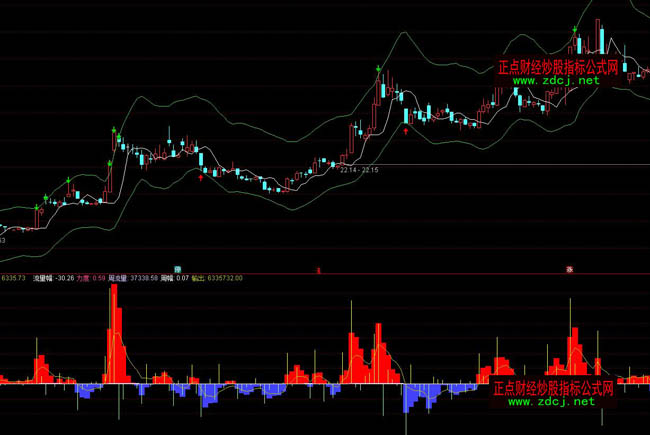The image size is (650, 435).
Task: Click the leftmost green buy arrow
Action: (37, 206)
